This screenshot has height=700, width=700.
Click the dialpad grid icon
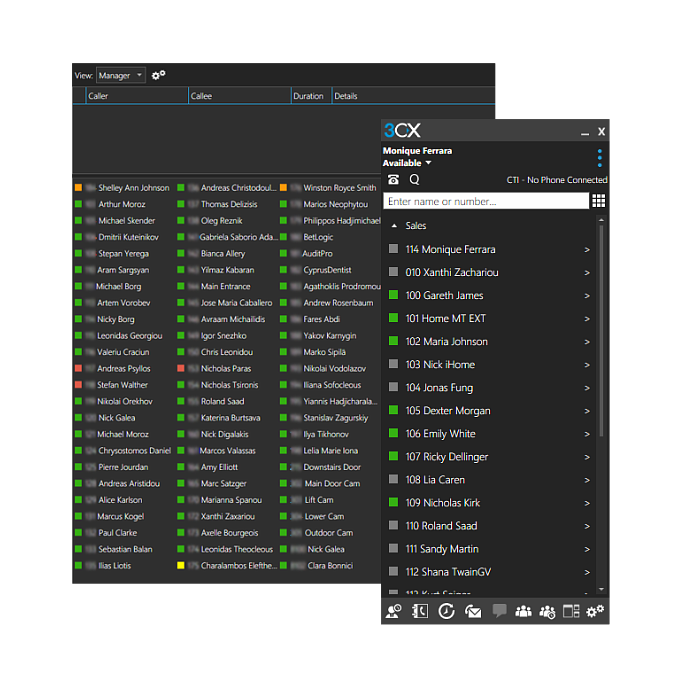pyautogui.click(x=598, y=201)
